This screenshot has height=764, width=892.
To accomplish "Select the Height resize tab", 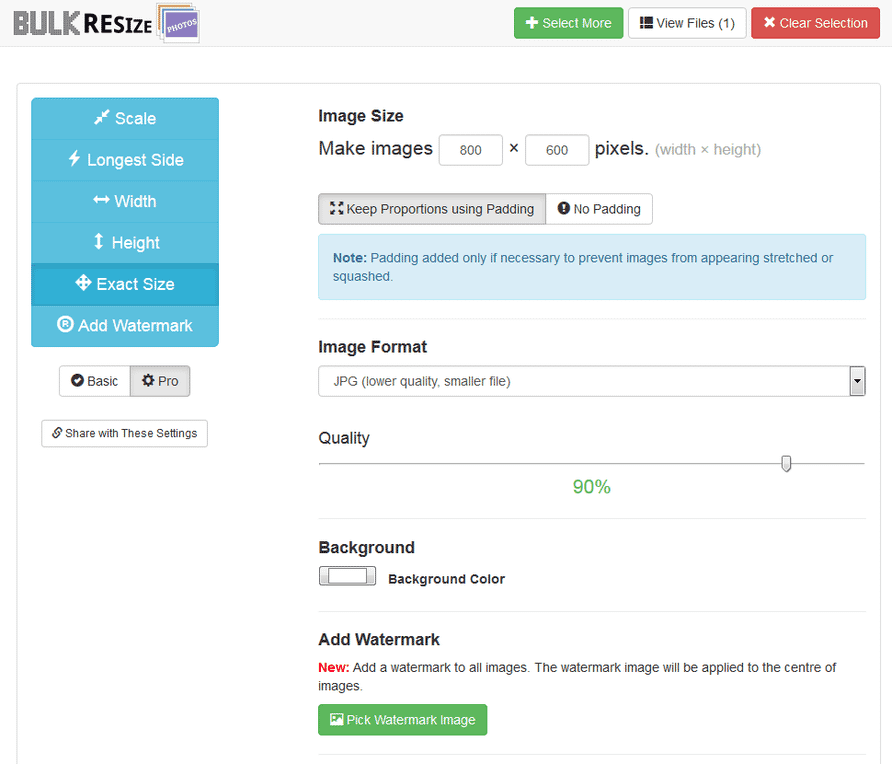I will pos(125,243).
